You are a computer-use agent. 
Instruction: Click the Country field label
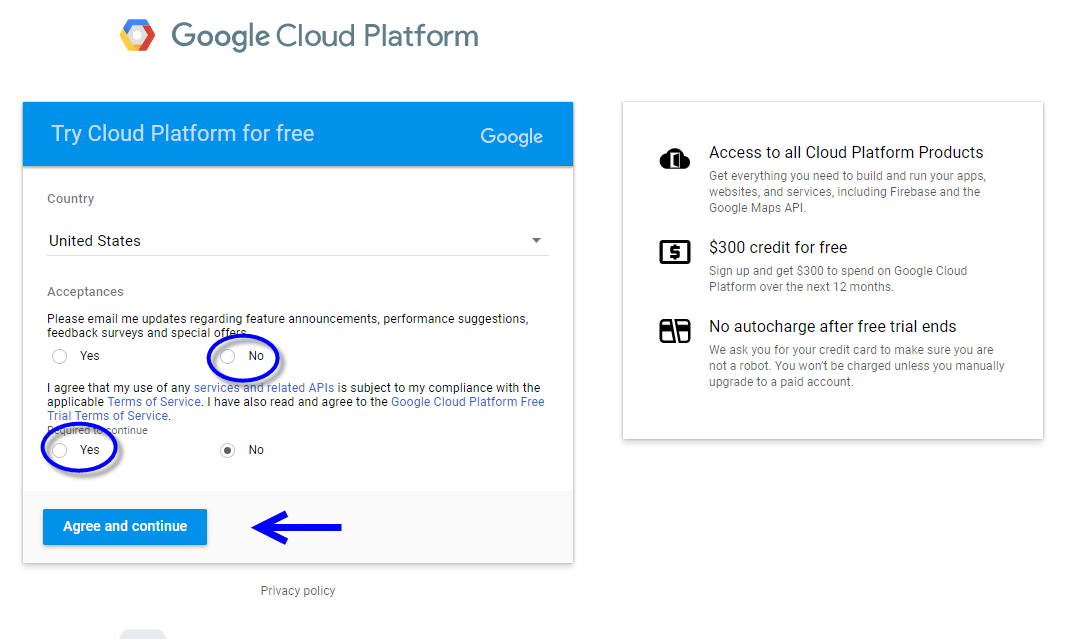[70, 199]
